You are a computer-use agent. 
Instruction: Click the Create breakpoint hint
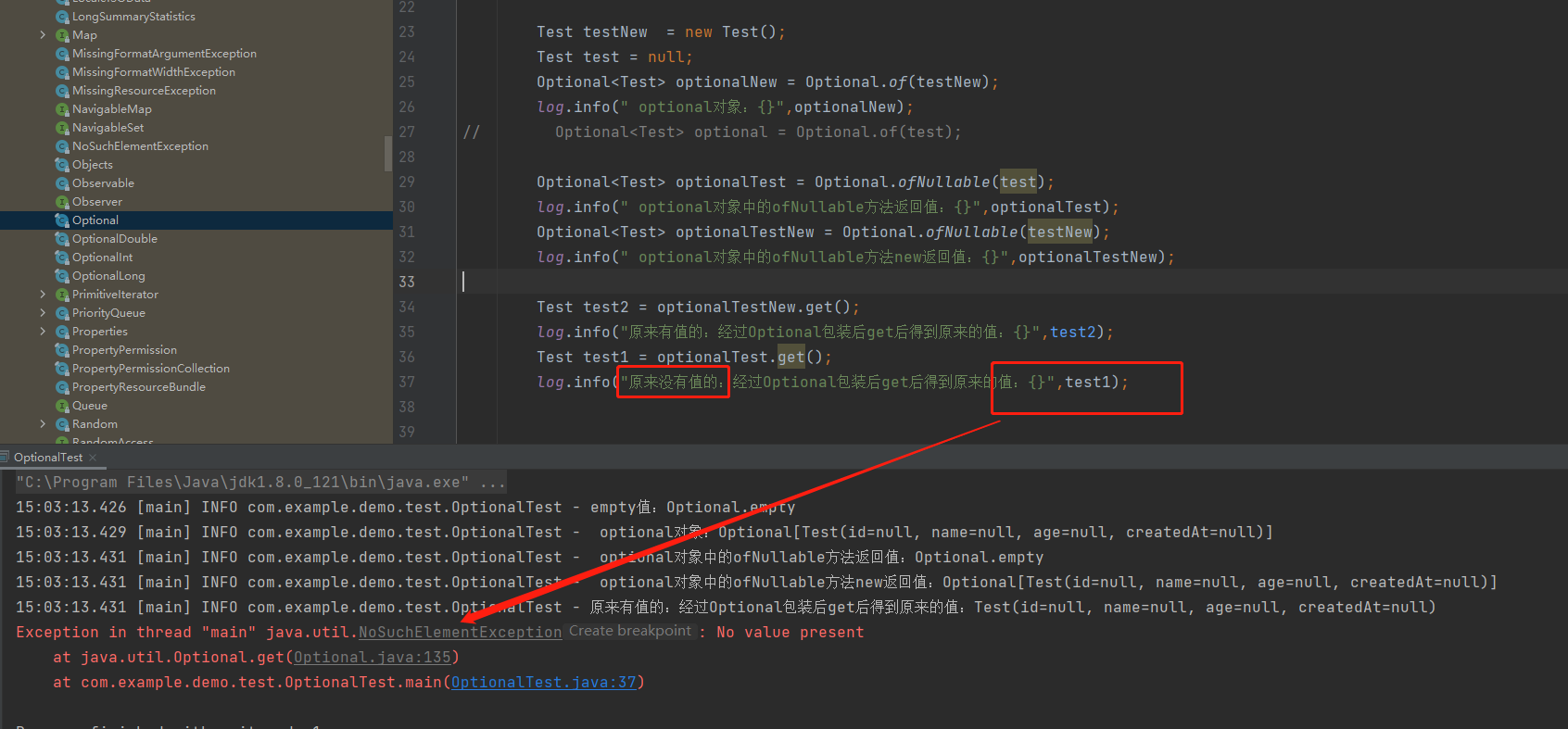click(x=630, y=631)
